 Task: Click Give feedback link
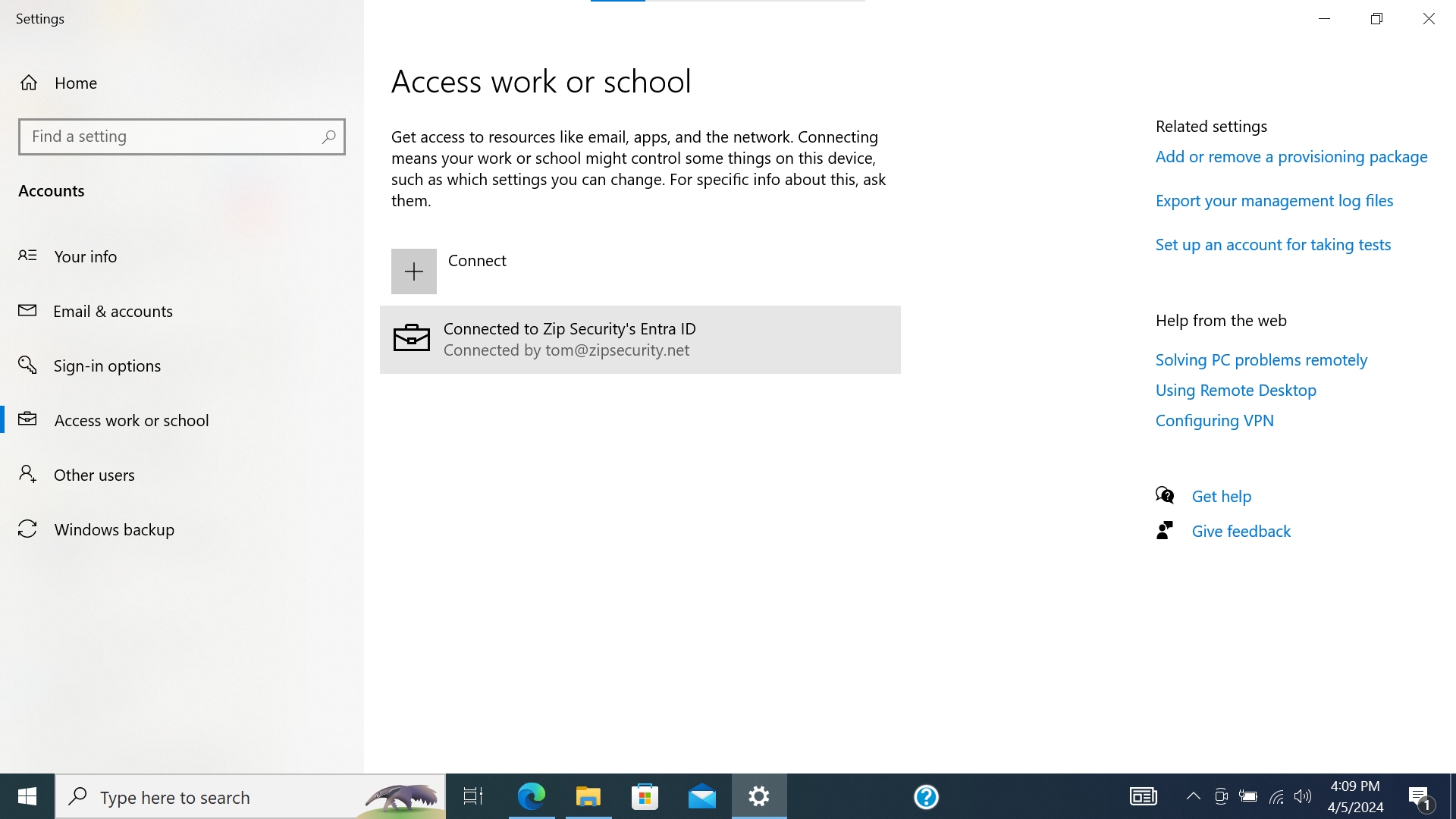[1241, 532]
